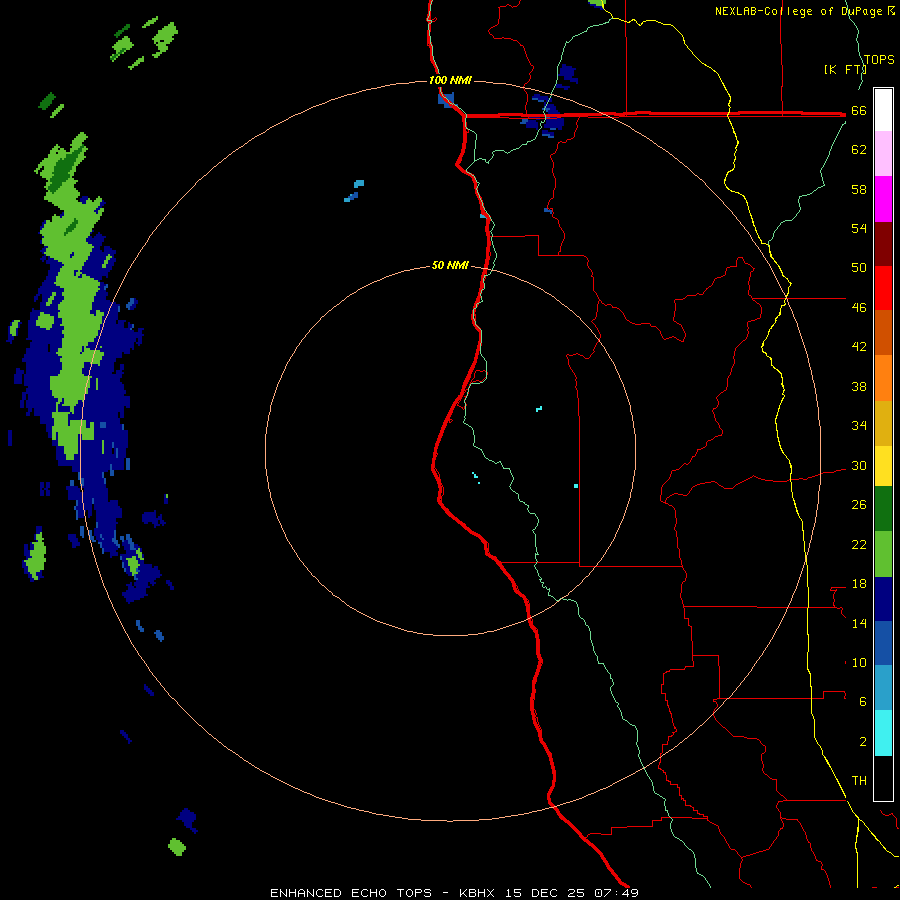900x900 pixels.
Task: Click the 30 legend value
Action: 859,465
